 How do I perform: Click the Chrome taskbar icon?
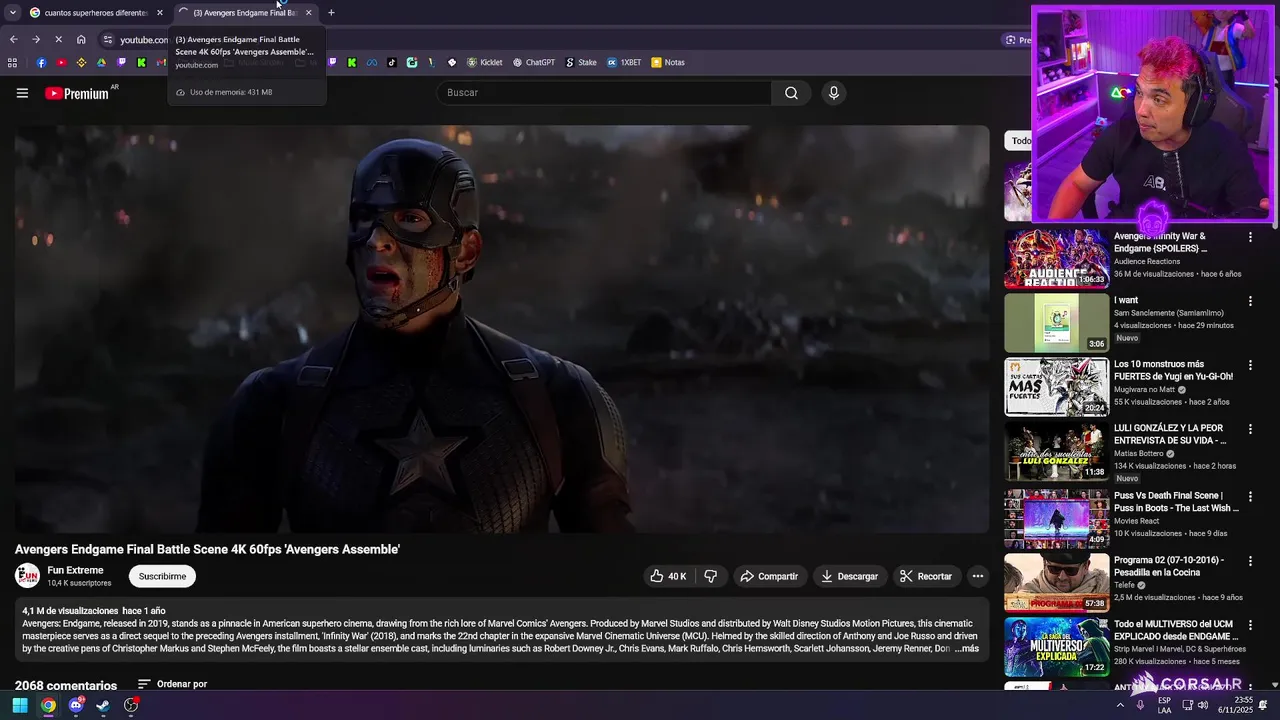(48, 705)
